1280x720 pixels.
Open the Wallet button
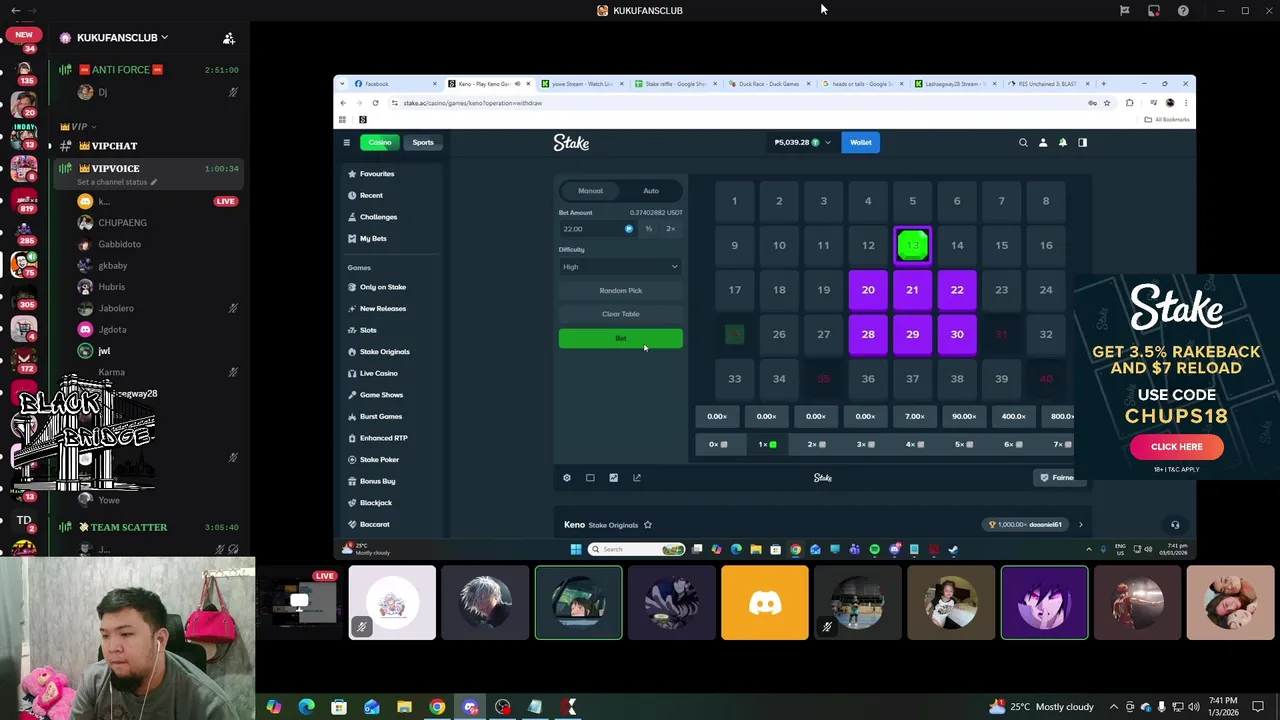[861, 143]
